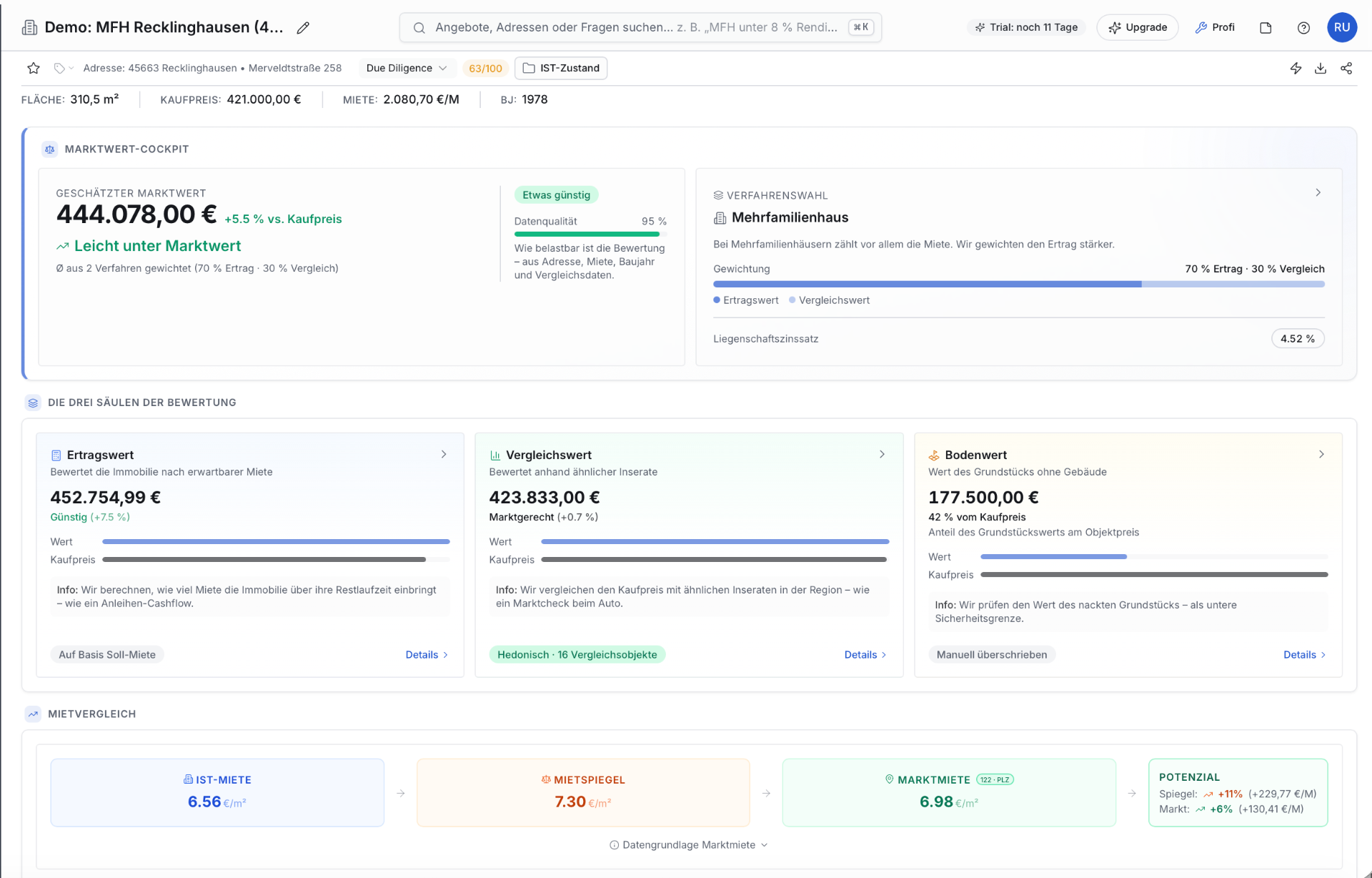Open Details link in Ertragswert card

click(427, 654)
